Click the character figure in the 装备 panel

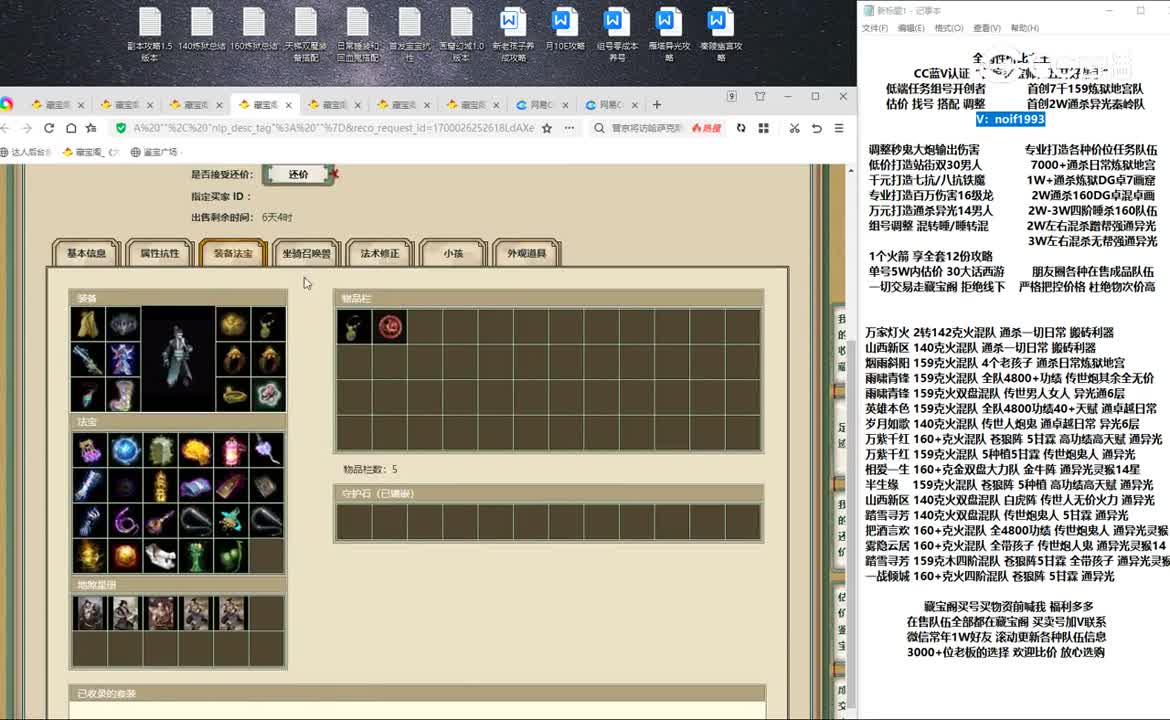(178, 358)
